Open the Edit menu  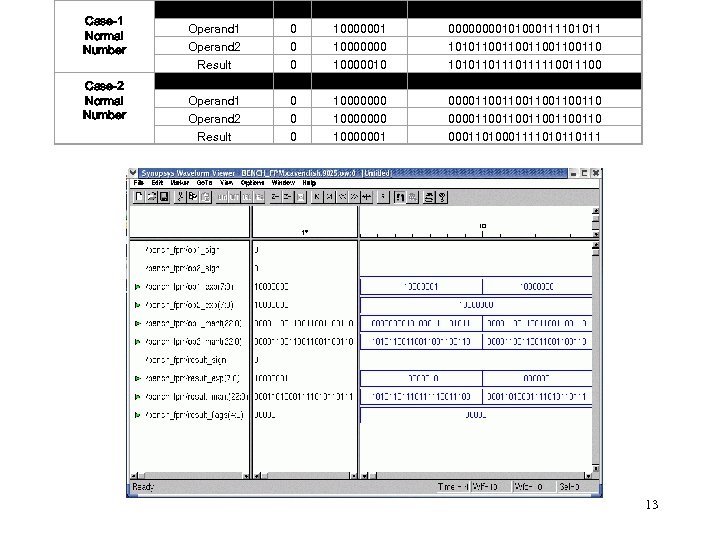(157, 183)
